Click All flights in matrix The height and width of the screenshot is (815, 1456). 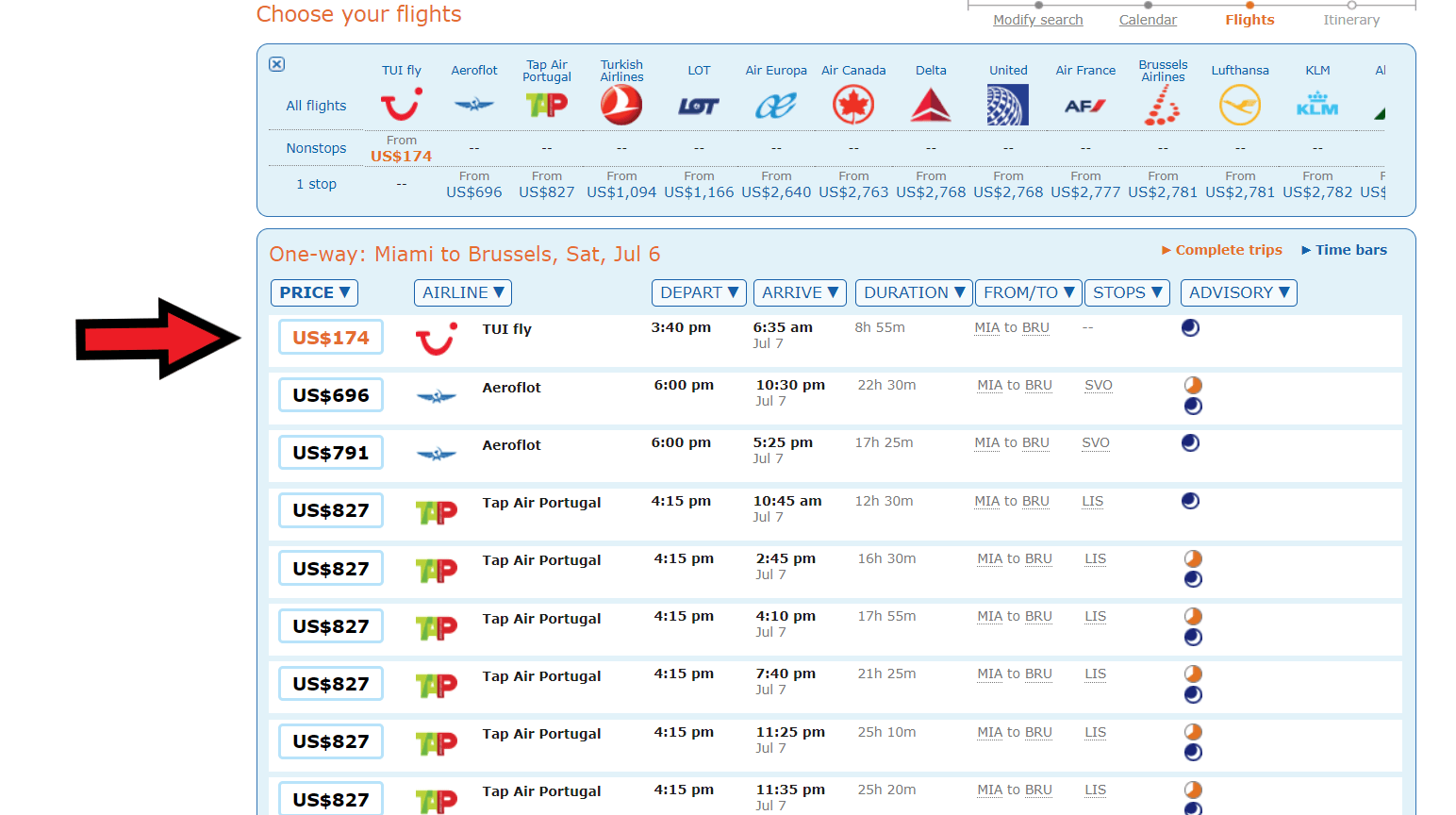coord(316,106)
